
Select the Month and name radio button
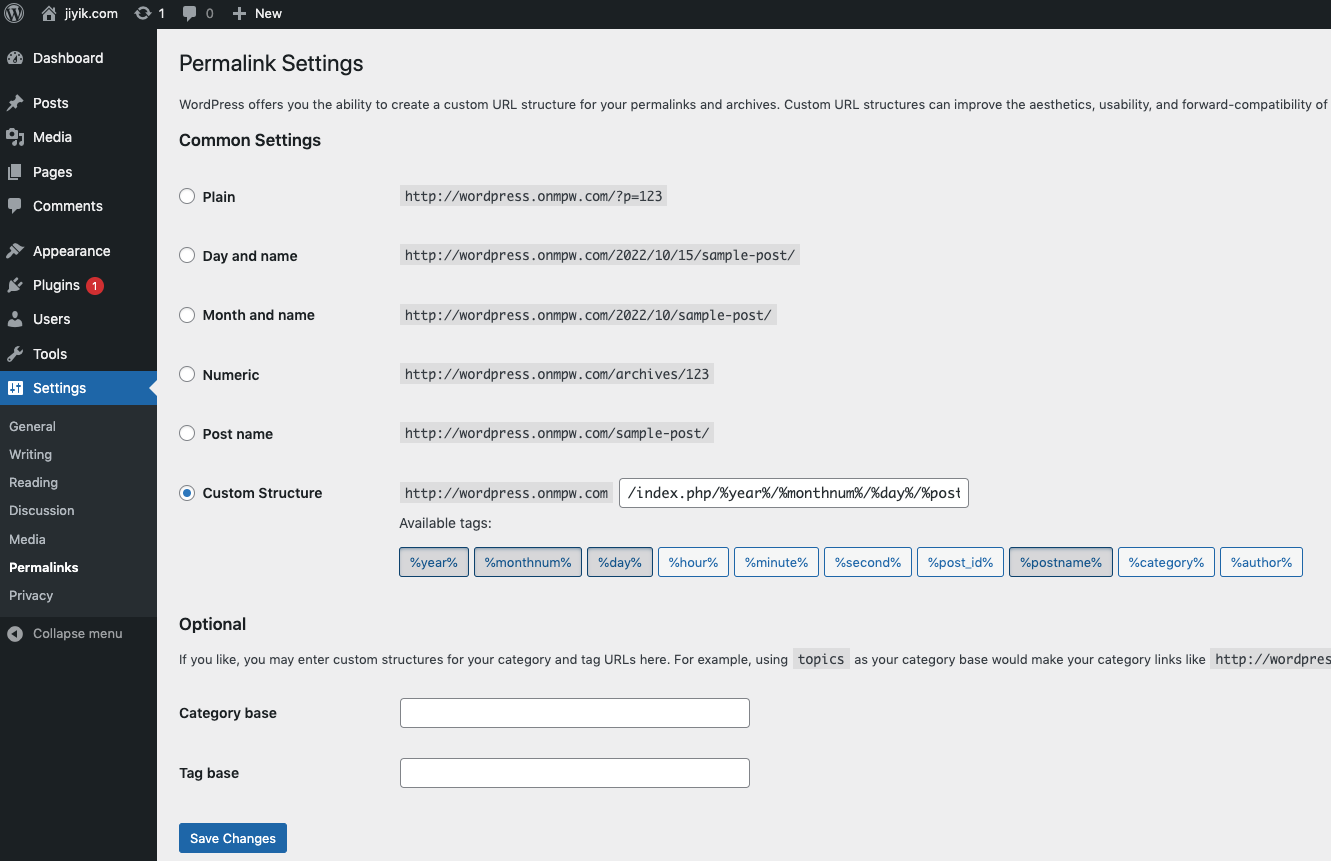187,315
